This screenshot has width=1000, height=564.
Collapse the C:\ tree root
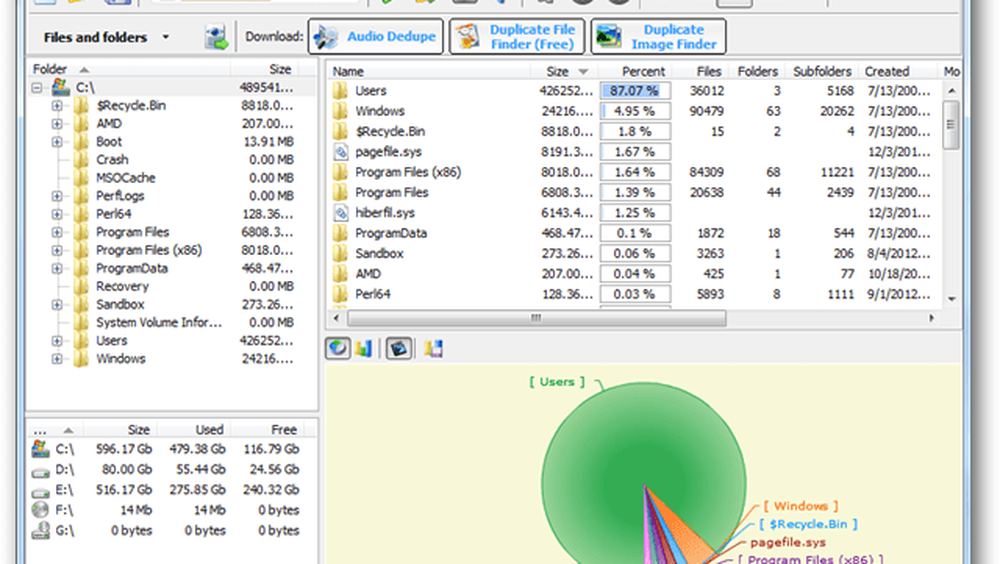(x=37, y=88)
